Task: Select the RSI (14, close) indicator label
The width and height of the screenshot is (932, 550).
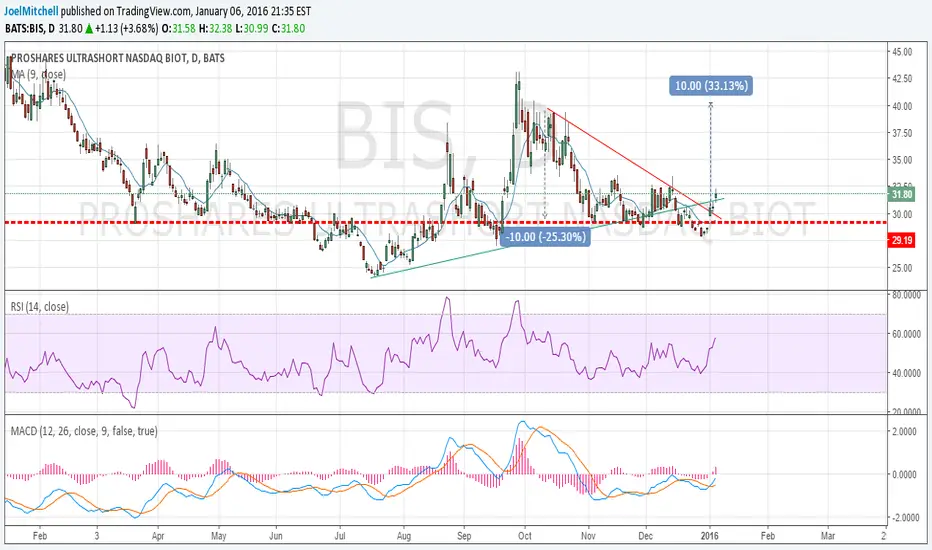Action: click(39, 306)
